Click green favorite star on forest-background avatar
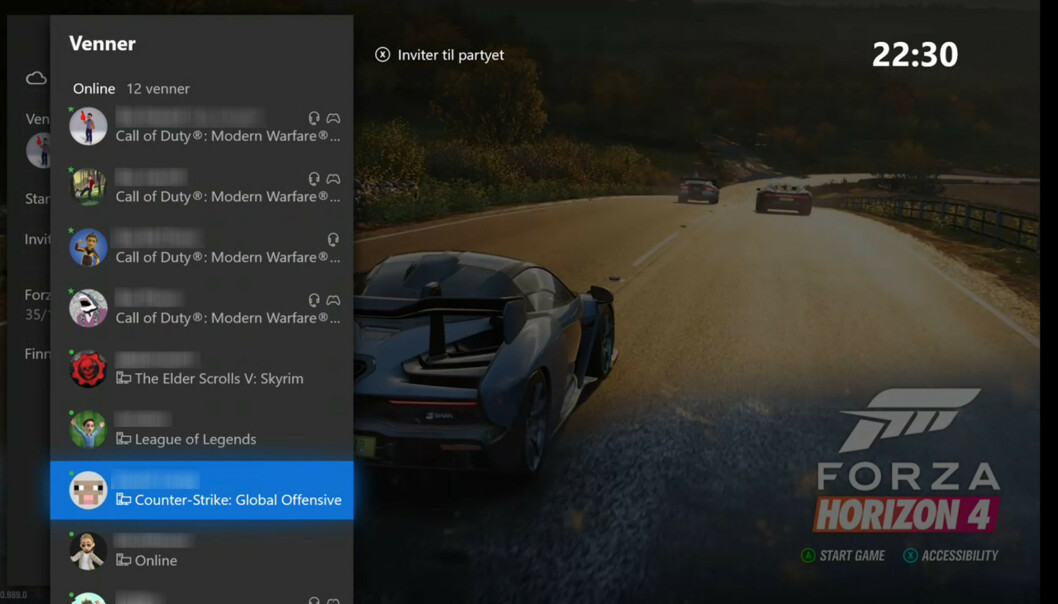1058x604 pixels. pyautogui.click(x=71, y=169)
